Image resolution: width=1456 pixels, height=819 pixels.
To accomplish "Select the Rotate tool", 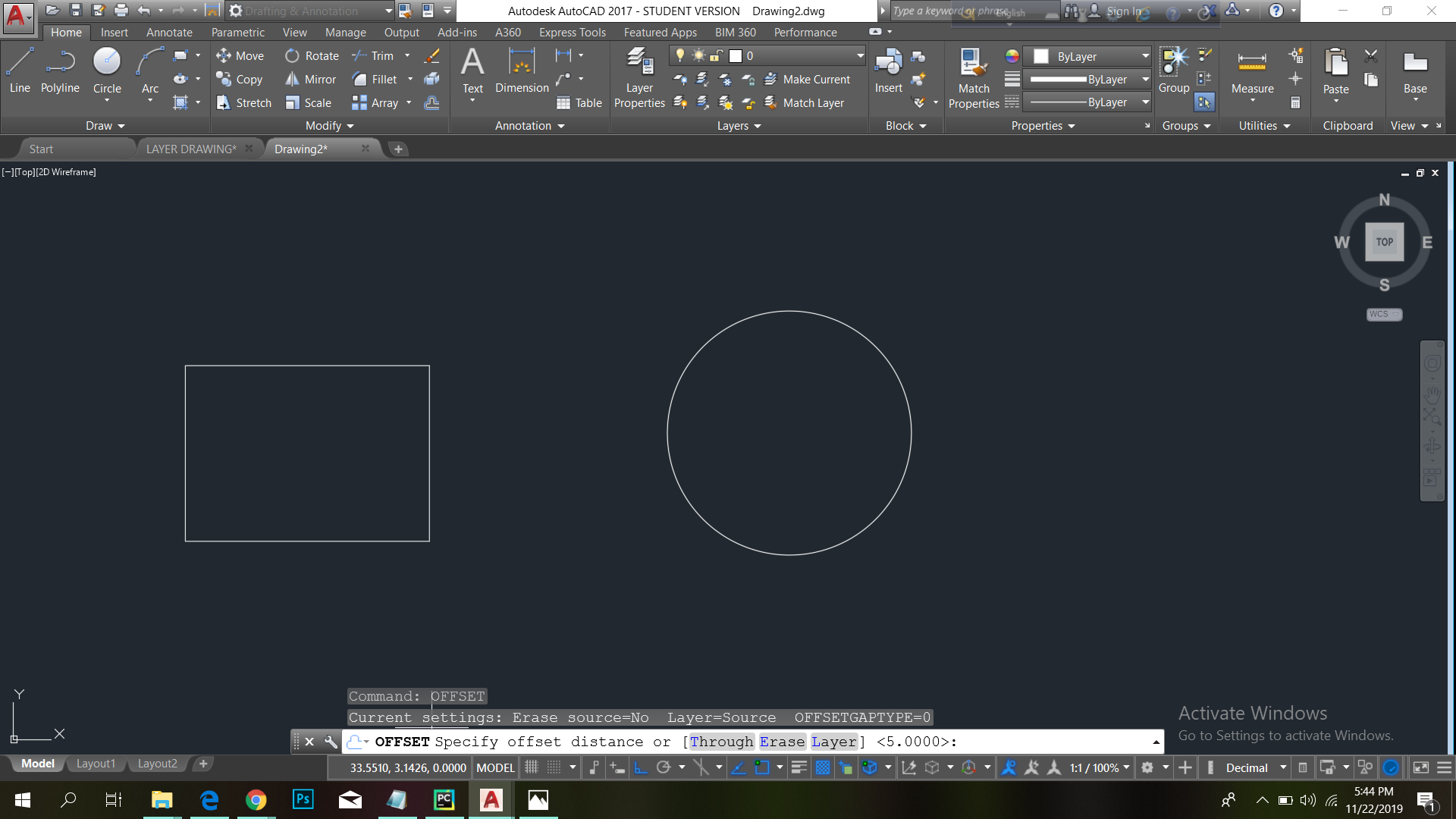I will click(312, 55).
